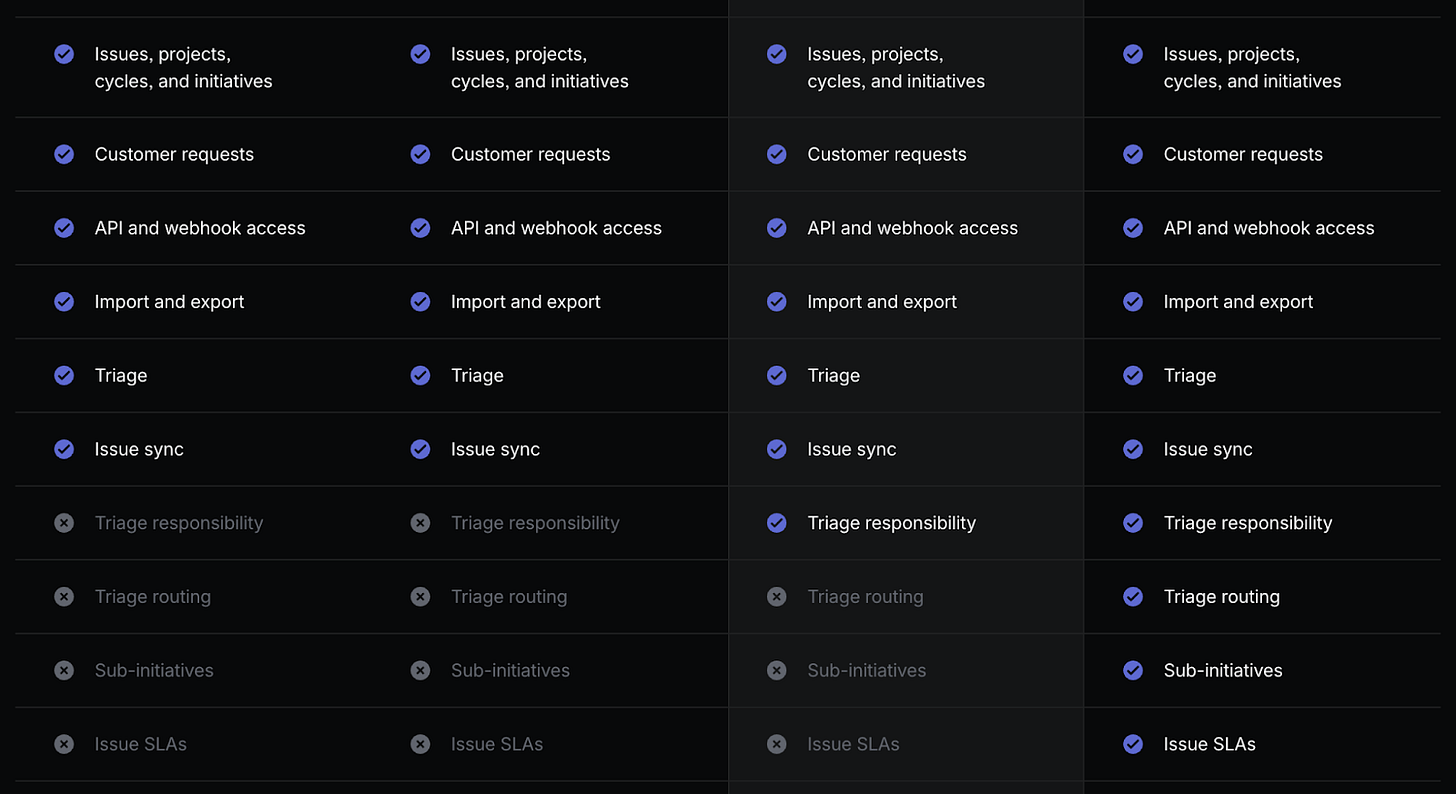Click the Sub-initiatives label in last column
Image resolution: width=1456 pixels, height=794 pixels.
[x=1222, y=671]
